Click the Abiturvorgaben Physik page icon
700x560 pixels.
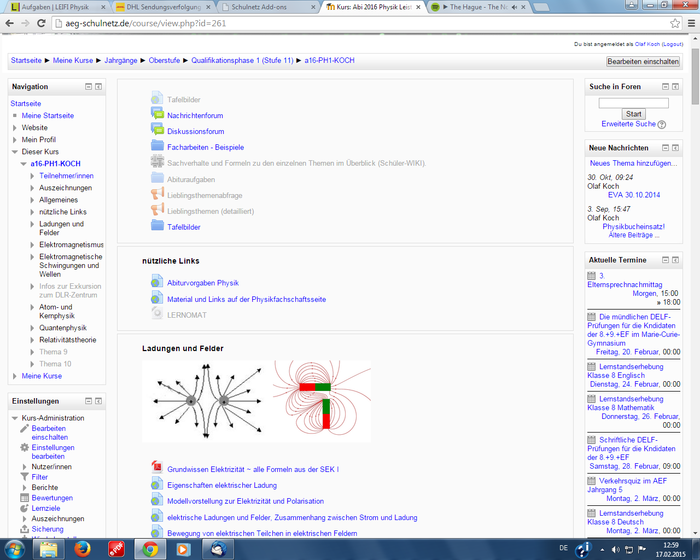click(x=157, y=282)
